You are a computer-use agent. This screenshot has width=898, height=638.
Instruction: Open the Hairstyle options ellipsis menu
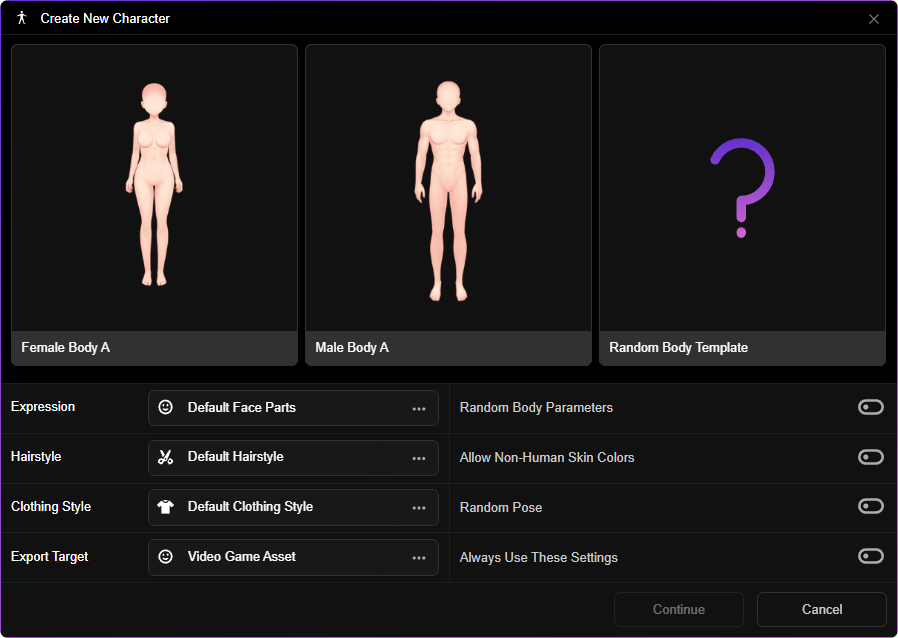tap(419, 458)
